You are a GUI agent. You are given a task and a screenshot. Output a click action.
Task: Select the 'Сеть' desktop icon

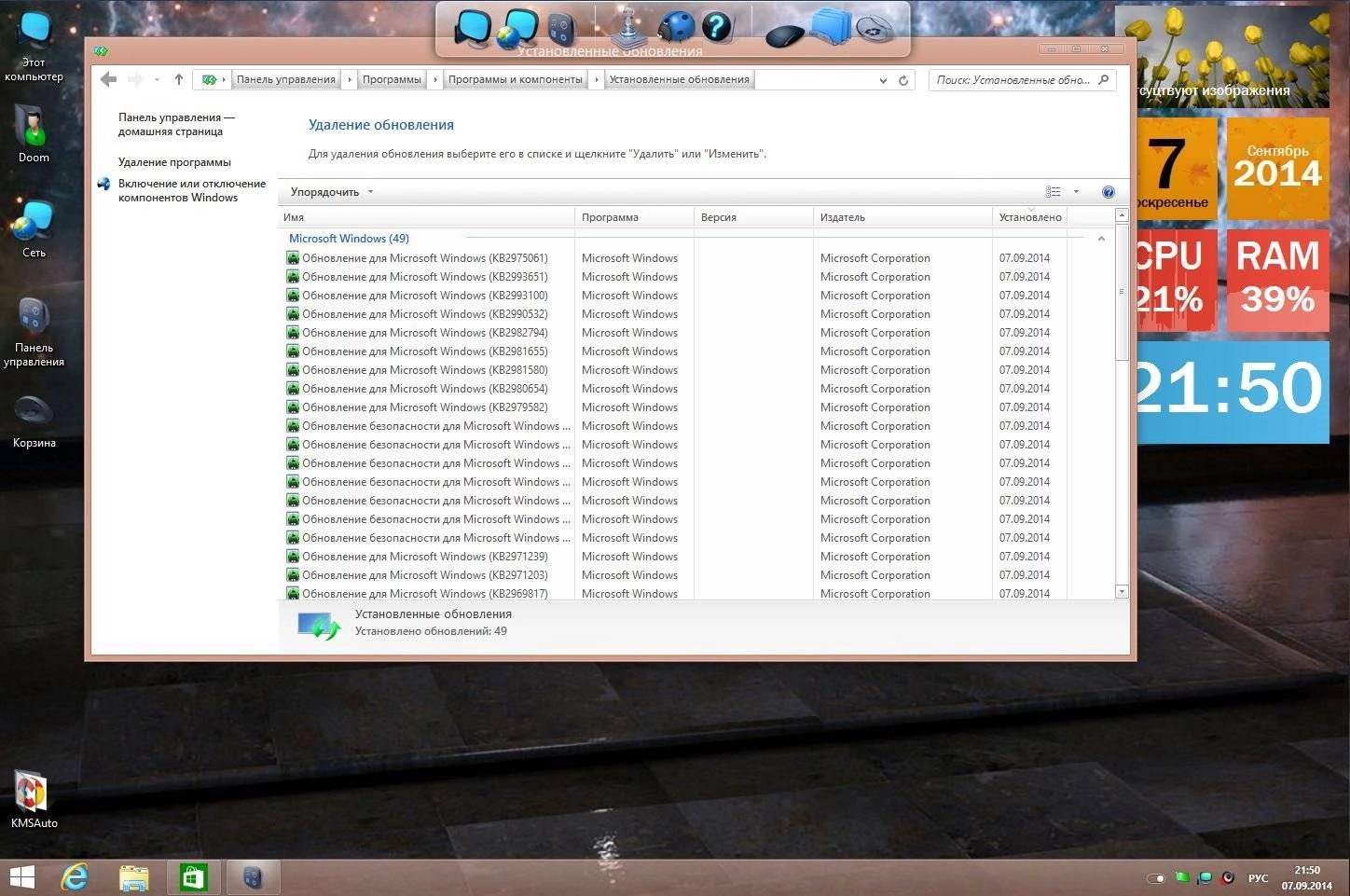[x=34, y=228]
